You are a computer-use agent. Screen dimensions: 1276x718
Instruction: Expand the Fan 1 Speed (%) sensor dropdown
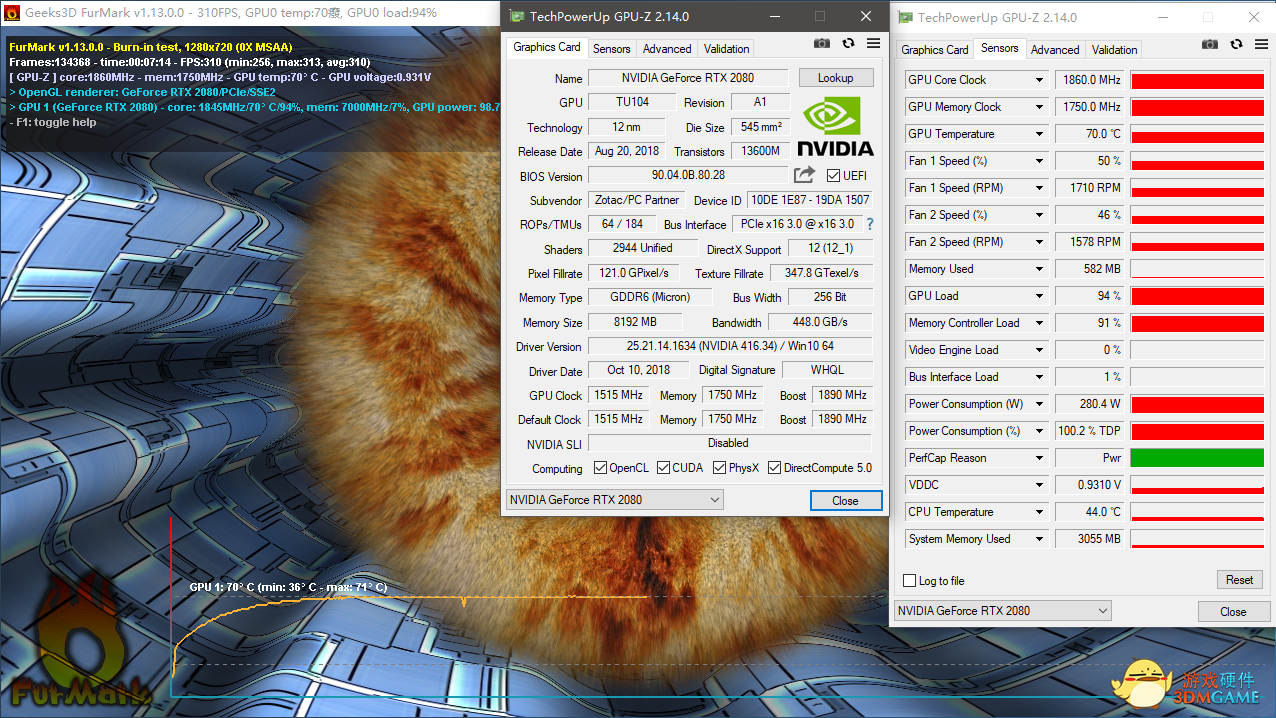(1039, 161)
